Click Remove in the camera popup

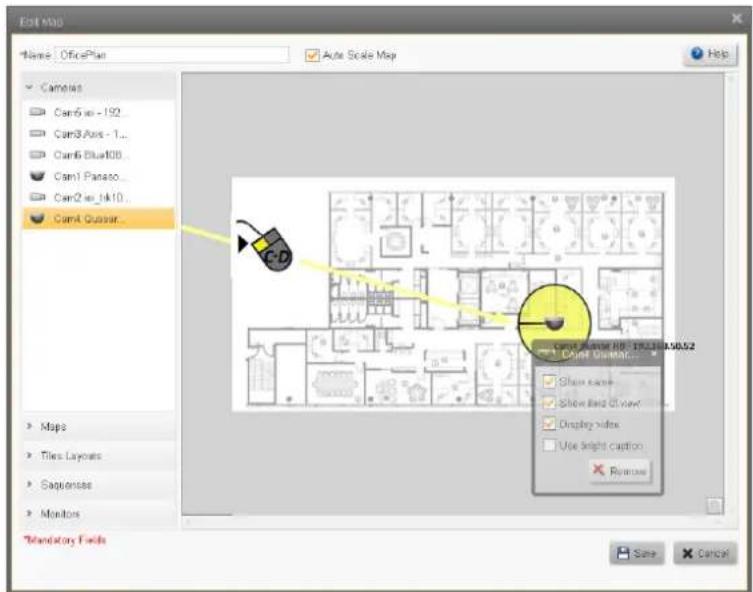[x=620, y=471]
